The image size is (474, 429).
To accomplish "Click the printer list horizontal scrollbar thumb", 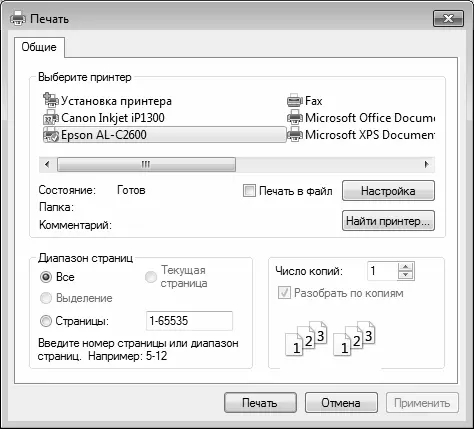I will pyautogui.click(x=146, y=164).
